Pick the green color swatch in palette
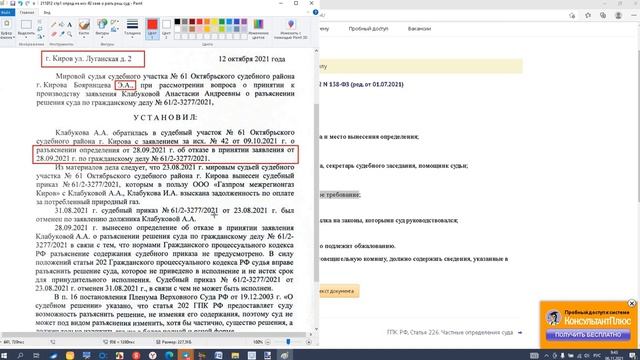This screenshot has width=640, height=360. [222, 21]
